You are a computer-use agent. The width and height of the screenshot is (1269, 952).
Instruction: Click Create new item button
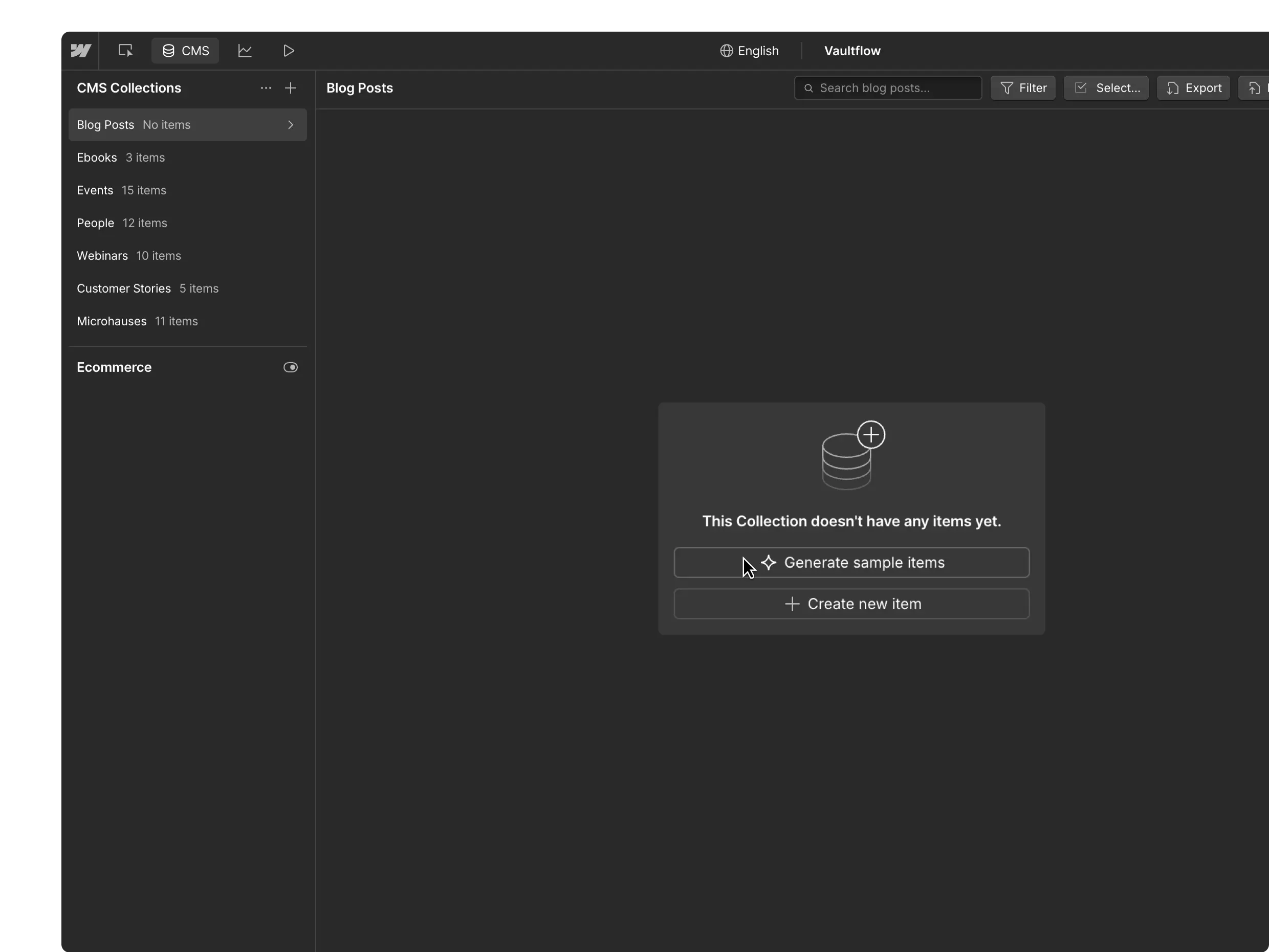tap(851, 603)
